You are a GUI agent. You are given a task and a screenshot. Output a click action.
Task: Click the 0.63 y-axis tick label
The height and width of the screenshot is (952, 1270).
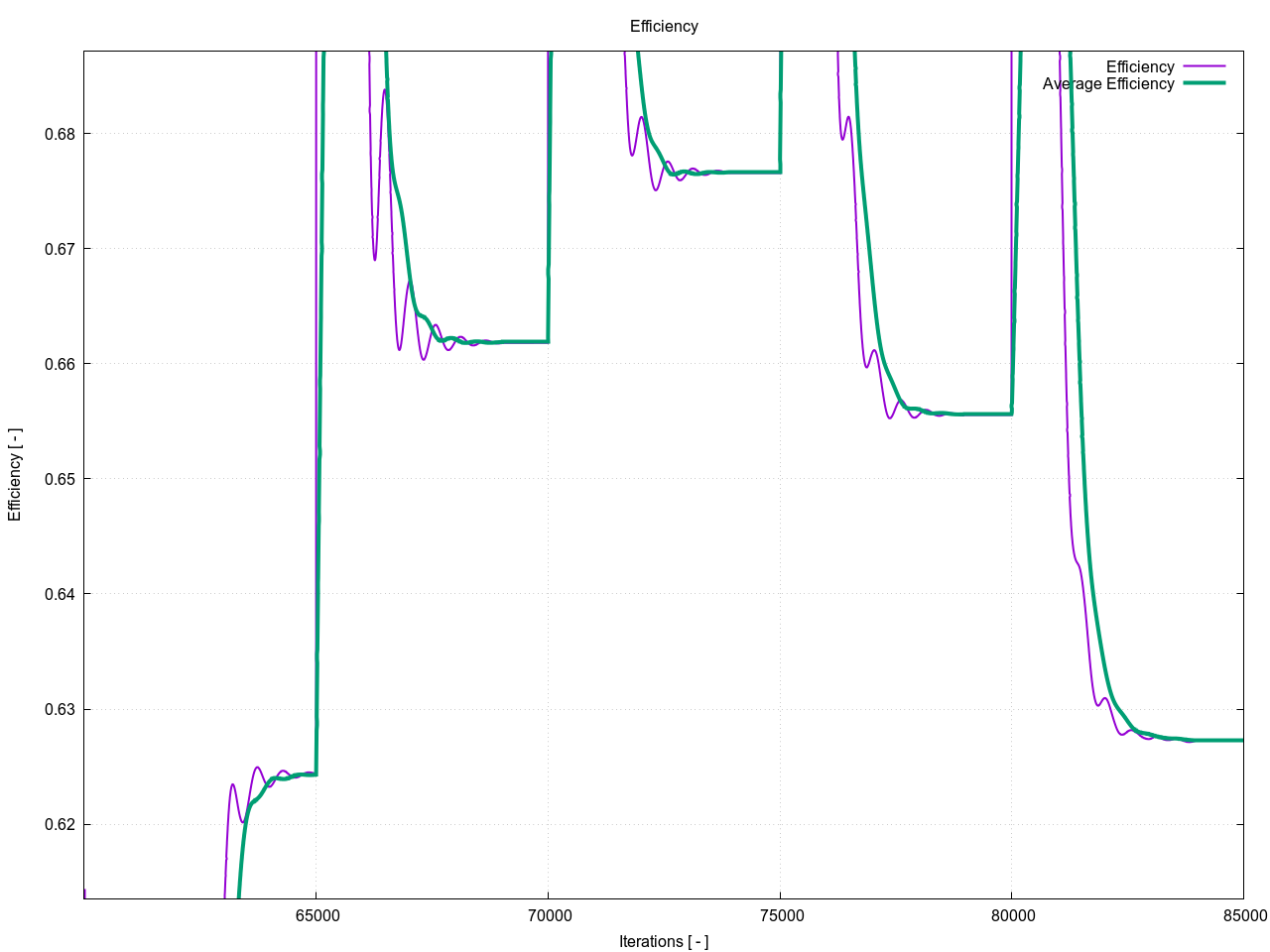(61, 709)
